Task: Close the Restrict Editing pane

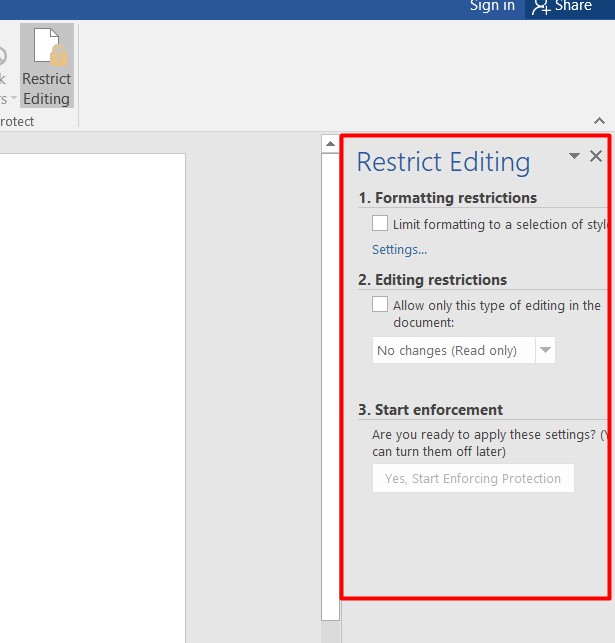Action: click(x=596, y=156)
